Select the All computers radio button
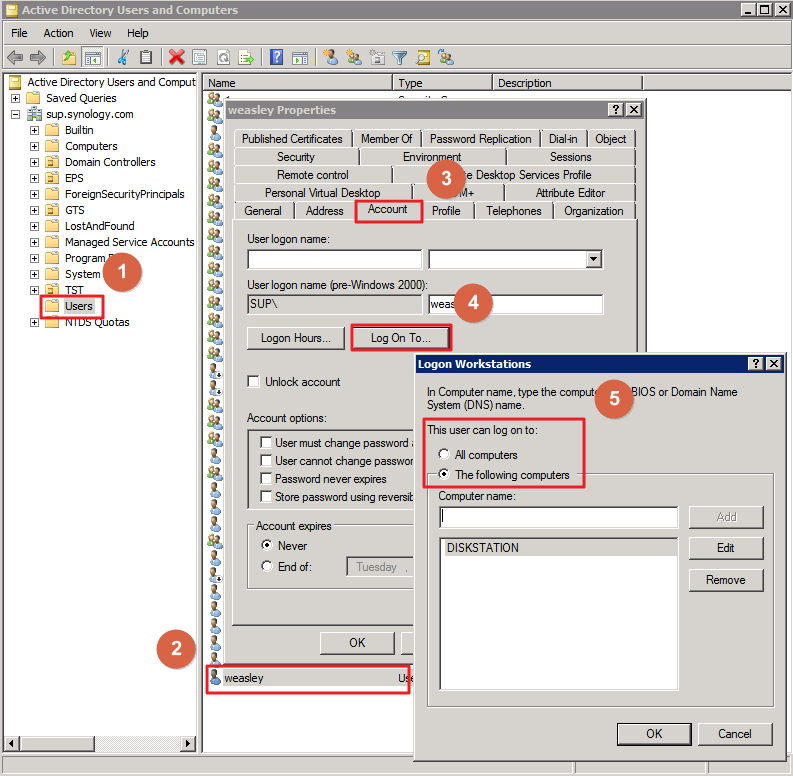 coord(445,455)
